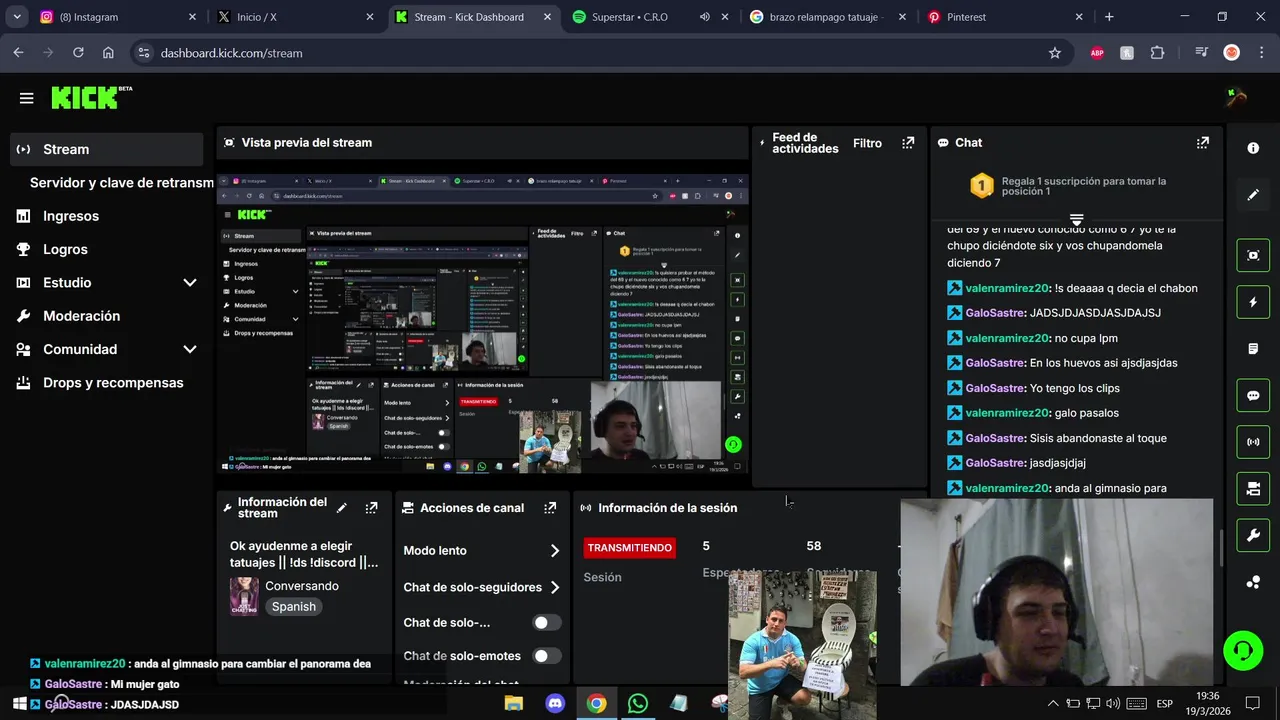
Task: Reload the page
Action: [x=78, y=53]
